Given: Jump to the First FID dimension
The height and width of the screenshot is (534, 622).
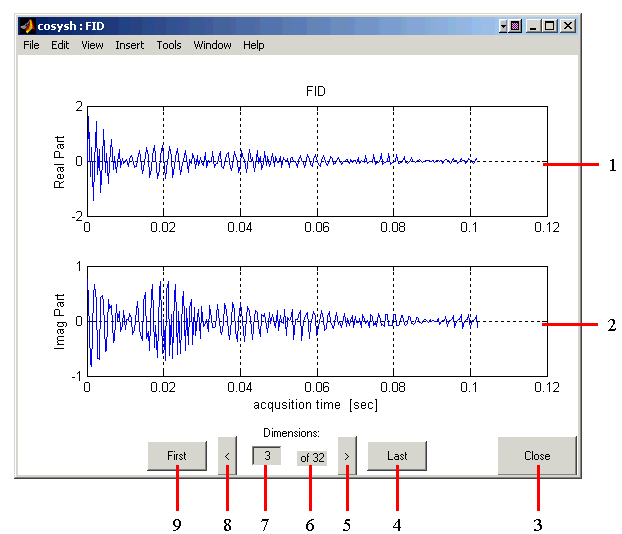Looking at the screenshot, I should coord(177,456).
